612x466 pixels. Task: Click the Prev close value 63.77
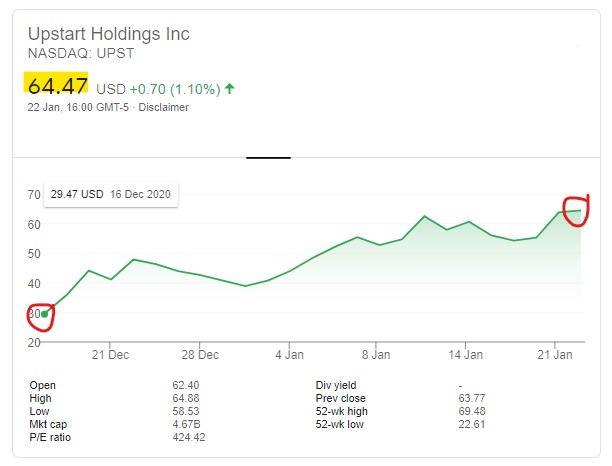[x=471, y=397]
